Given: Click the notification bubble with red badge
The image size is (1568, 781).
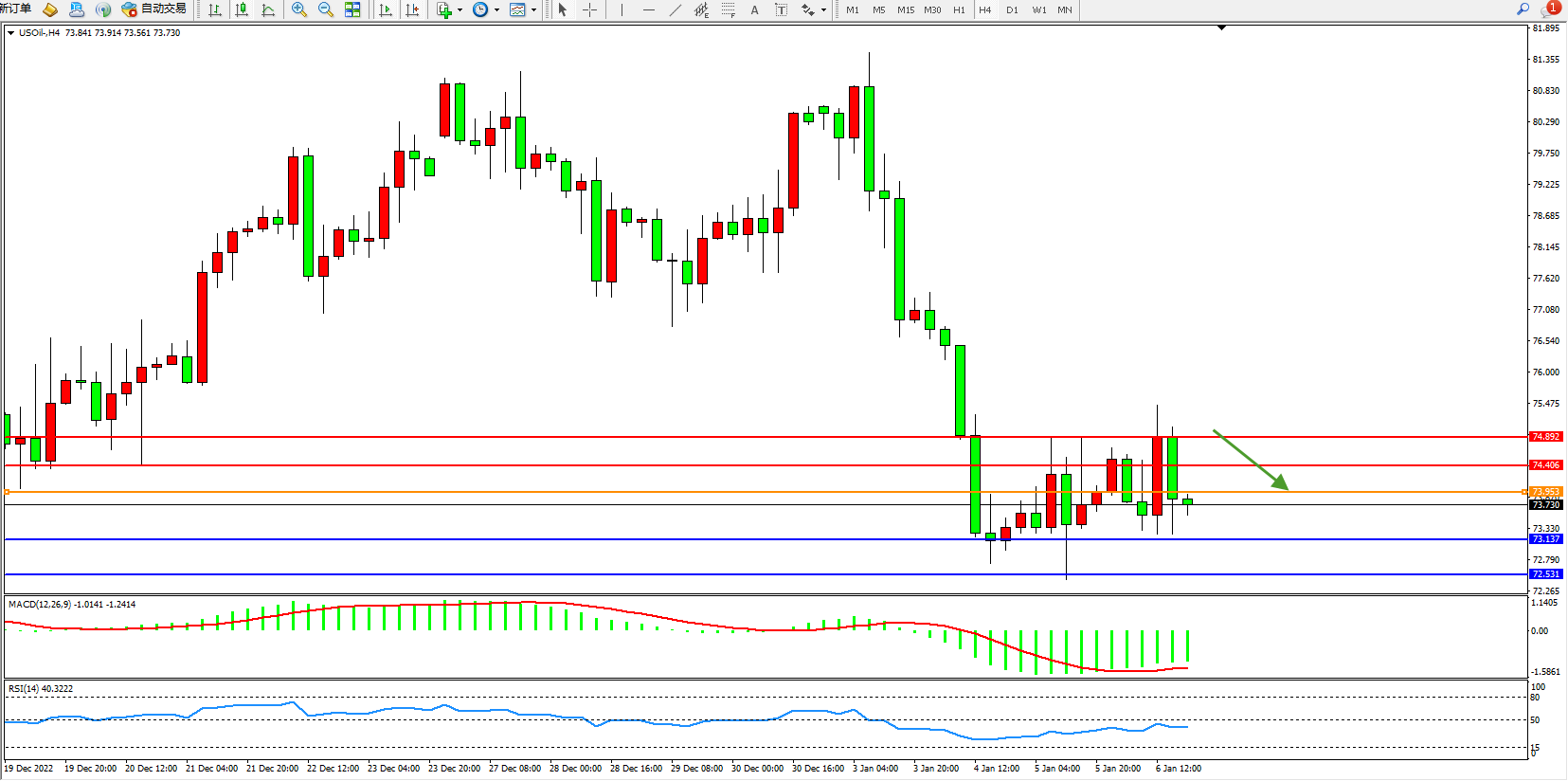Looking at the screenshot, I should click(1550, 9).
